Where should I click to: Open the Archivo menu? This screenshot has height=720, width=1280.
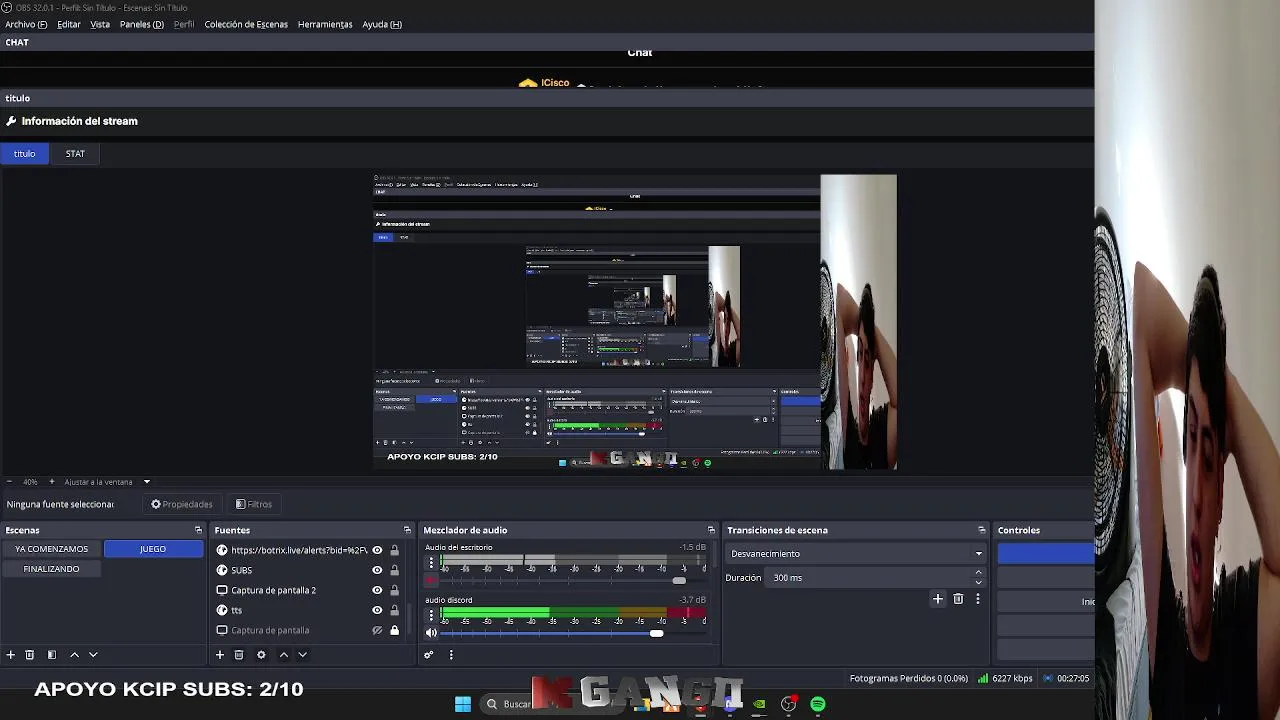[x=26, y=24]
